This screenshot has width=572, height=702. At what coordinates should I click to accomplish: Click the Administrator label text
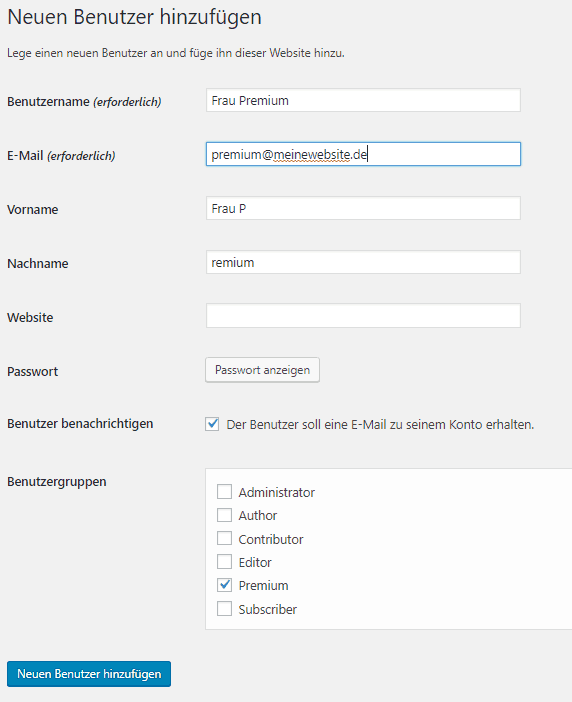(277, 492)
